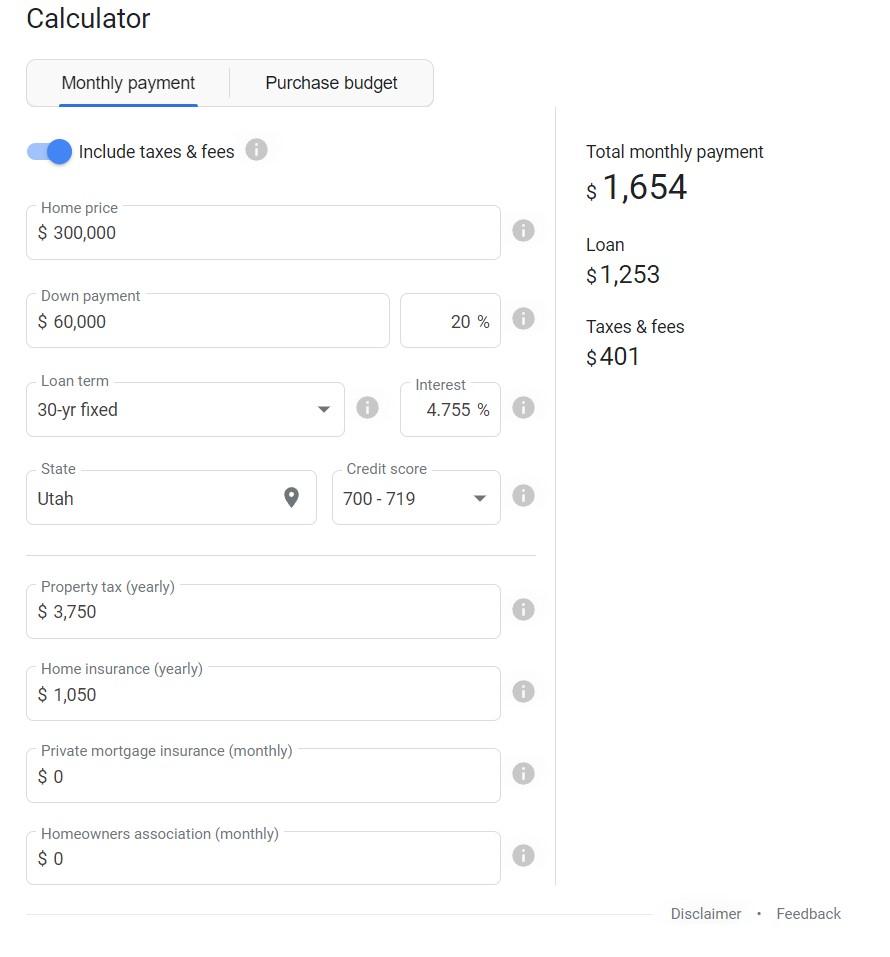Click the Down payment percentage info icon
Image resolution: width=890 pixels, height=957 pixels.
pyautogui.click(x=523, y=318)
